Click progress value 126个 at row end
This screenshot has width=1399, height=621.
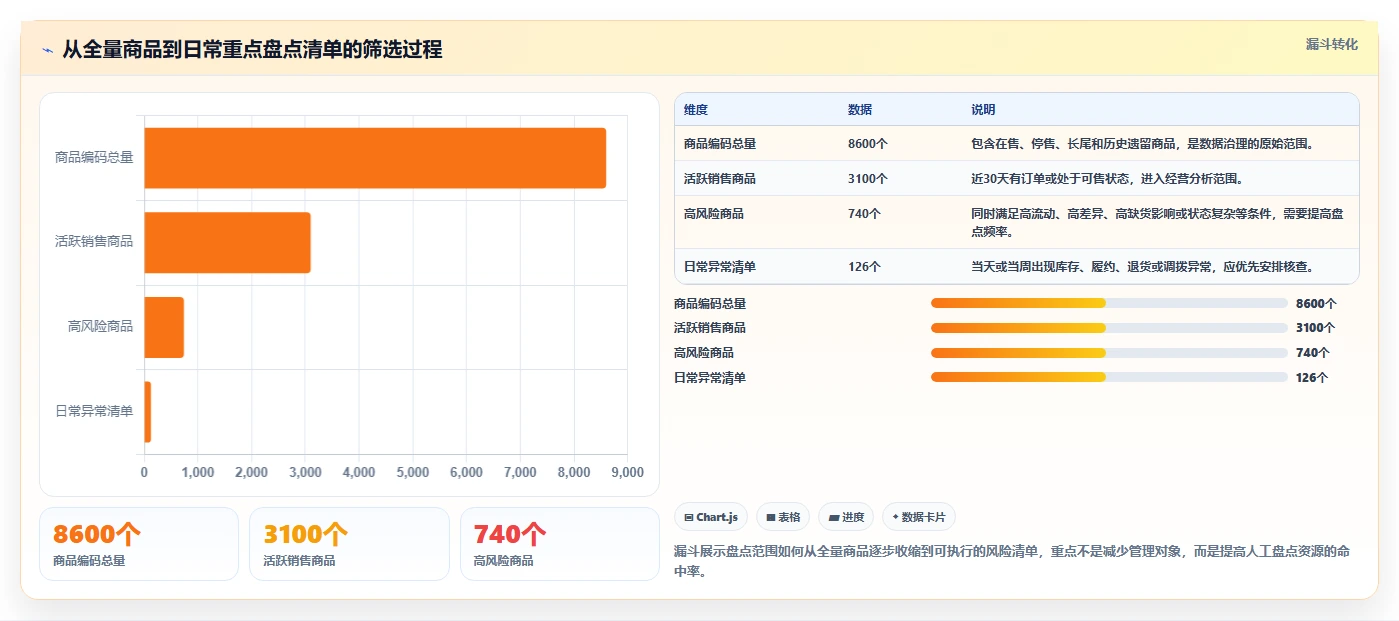(1312, 378)
